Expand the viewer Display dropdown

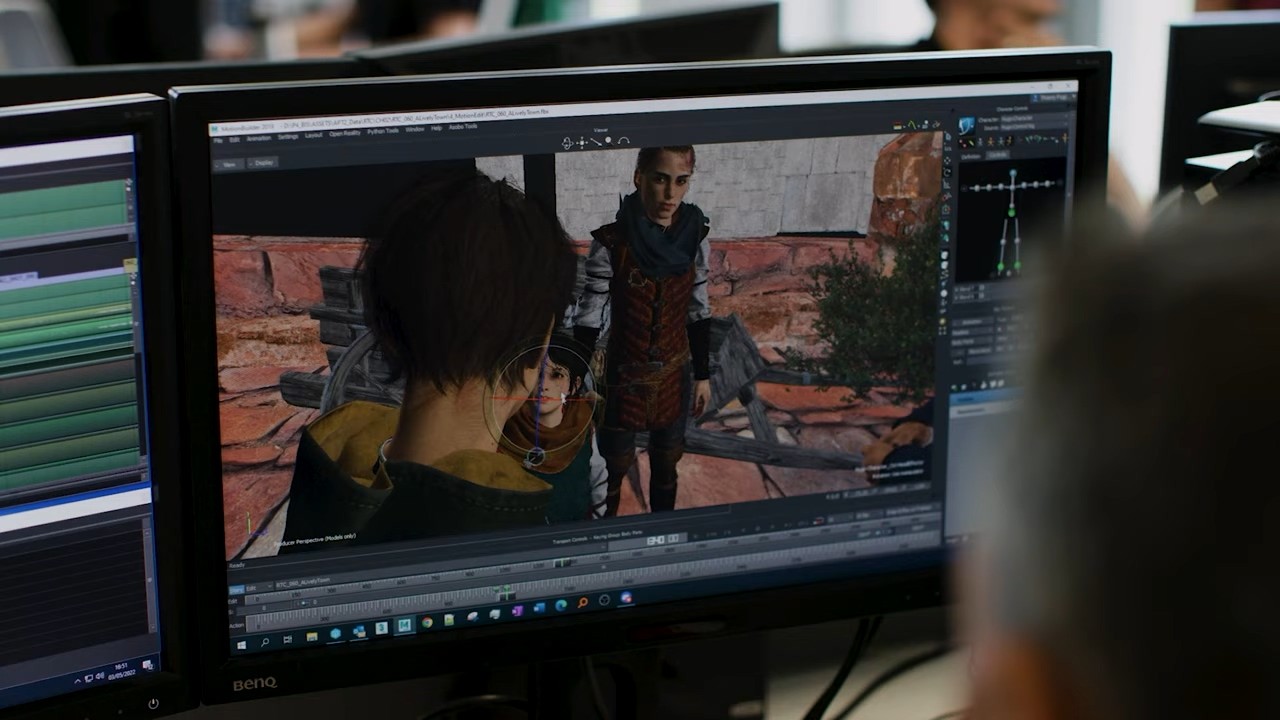(x=263, y=162)
